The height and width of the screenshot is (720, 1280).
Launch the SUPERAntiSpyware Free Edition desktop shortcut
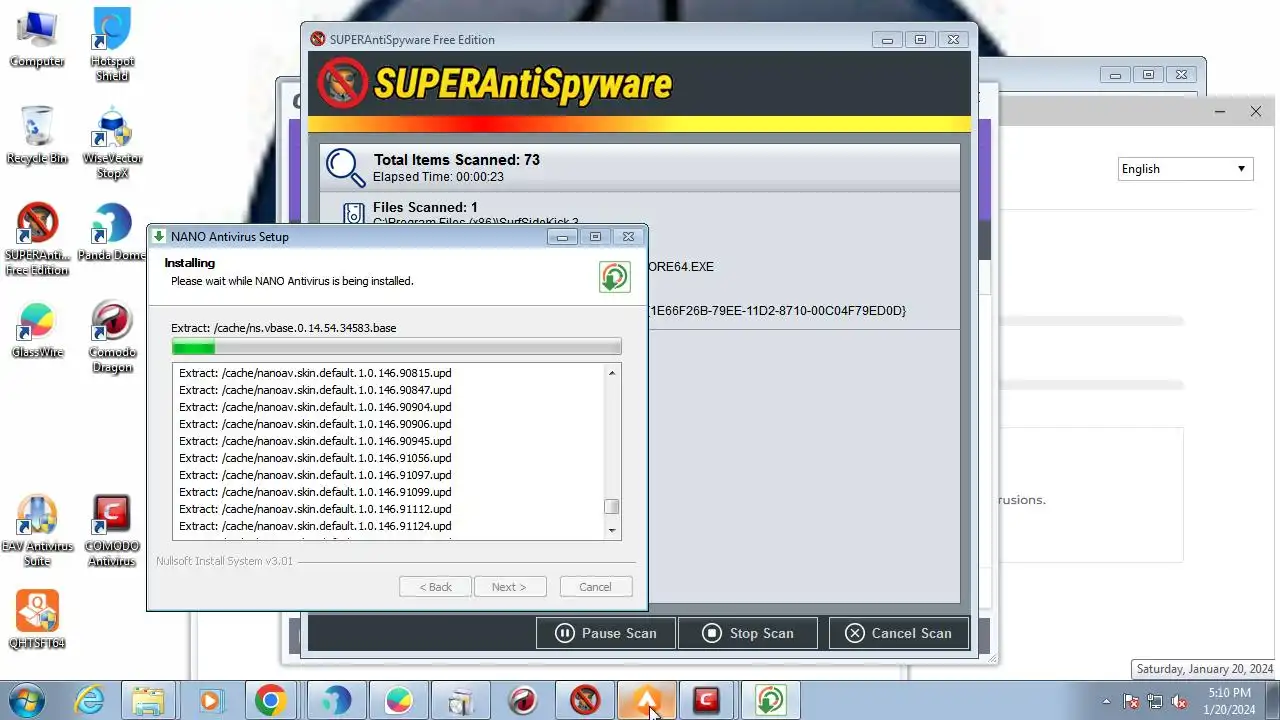[37, 239]
